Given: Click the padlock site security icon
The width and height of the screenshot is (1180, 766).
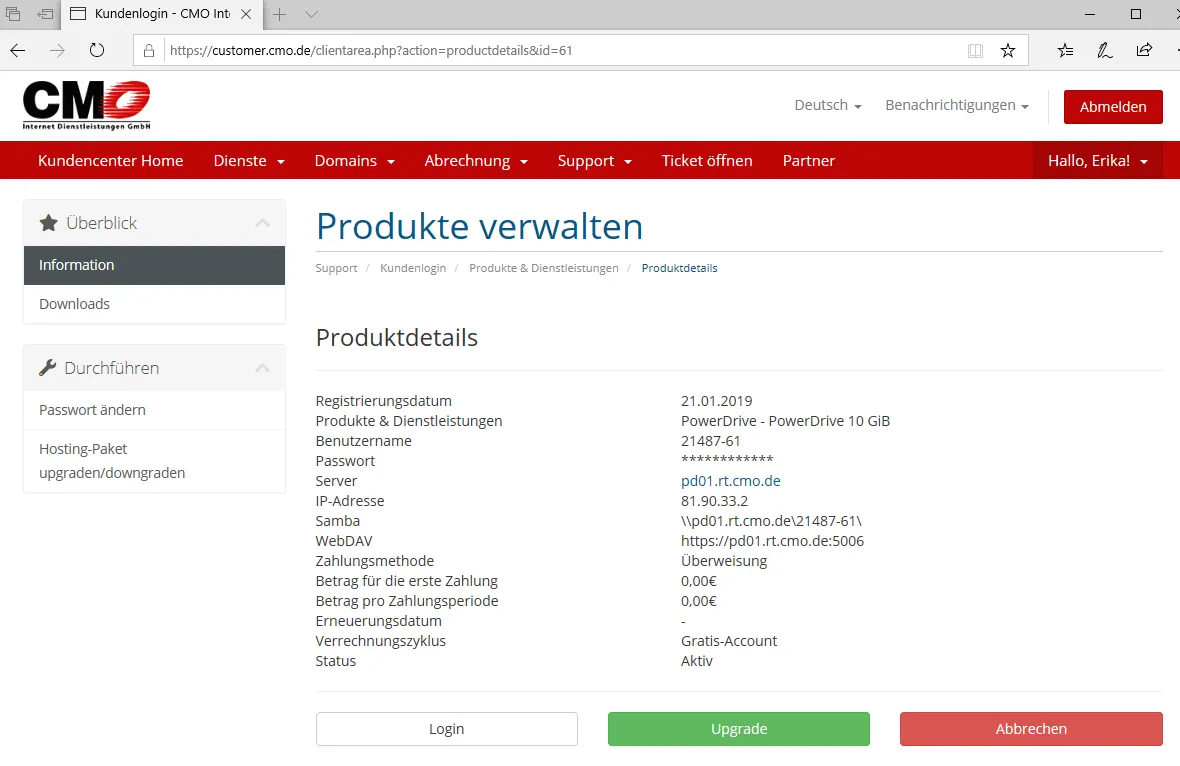Looking at the screenshot, I should pyautogui.click(x=149, y=50).
